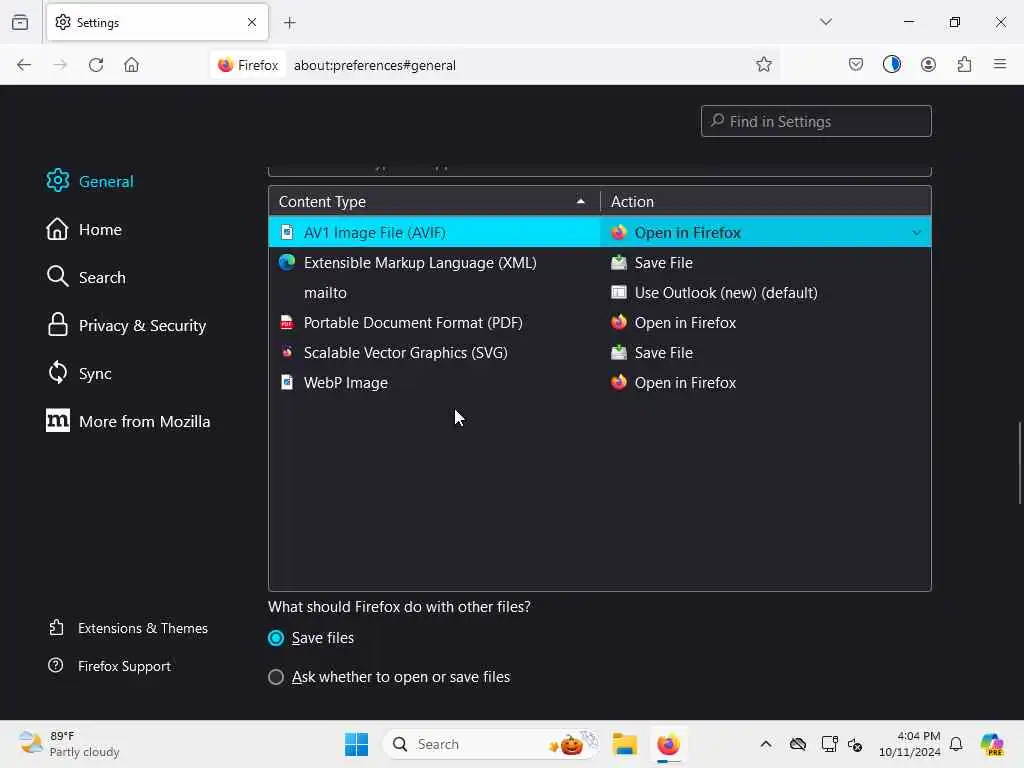1024x768 pixels.
Task: Click the AVIF file type icon
Action: point(287,232)
